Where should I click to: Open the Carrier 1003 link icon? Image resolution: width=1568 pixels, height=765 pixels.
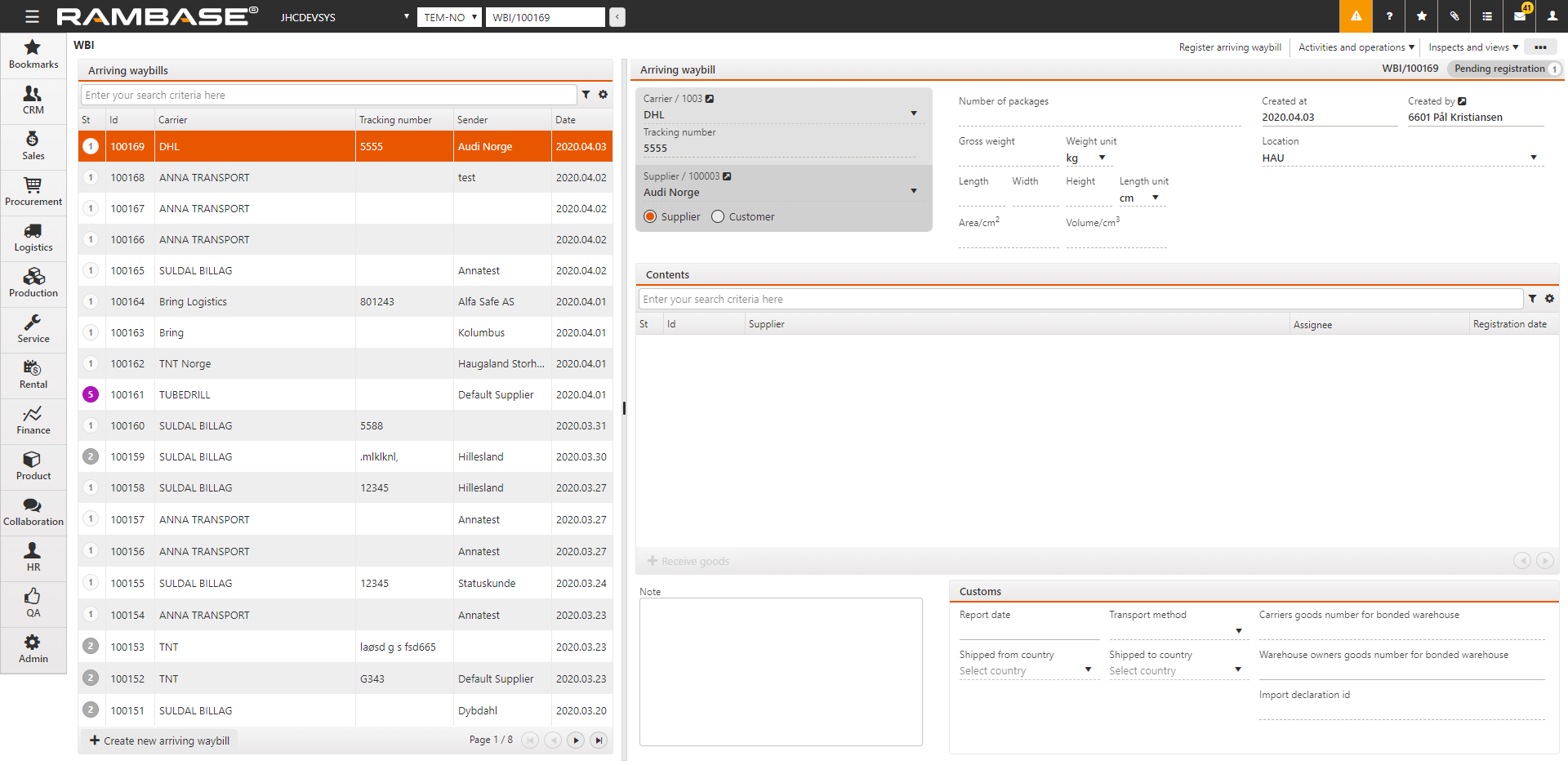pyautogui.click(x=710, y=99)
